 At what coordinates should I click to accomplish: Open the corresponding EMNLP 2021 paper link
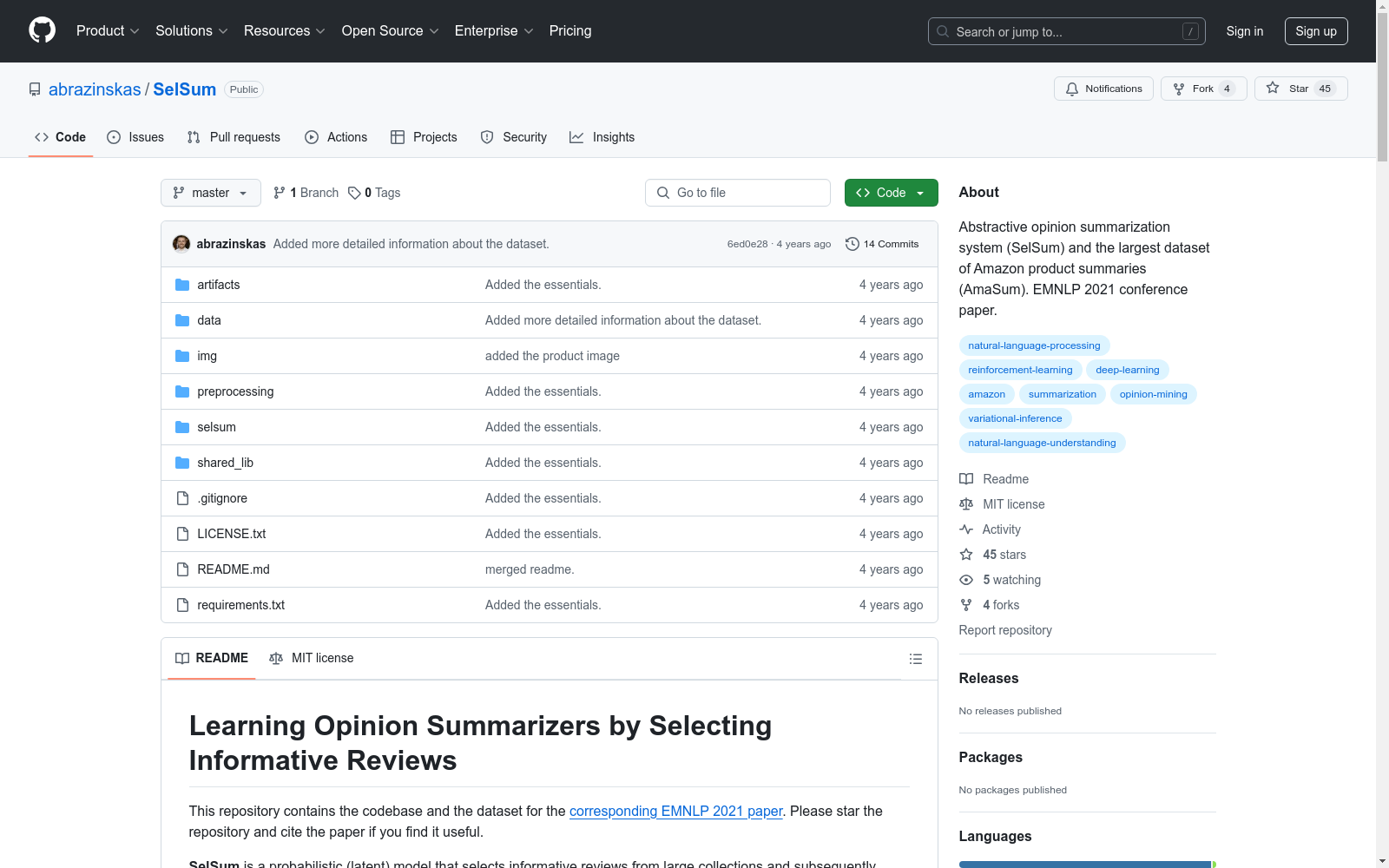[676, 811]
